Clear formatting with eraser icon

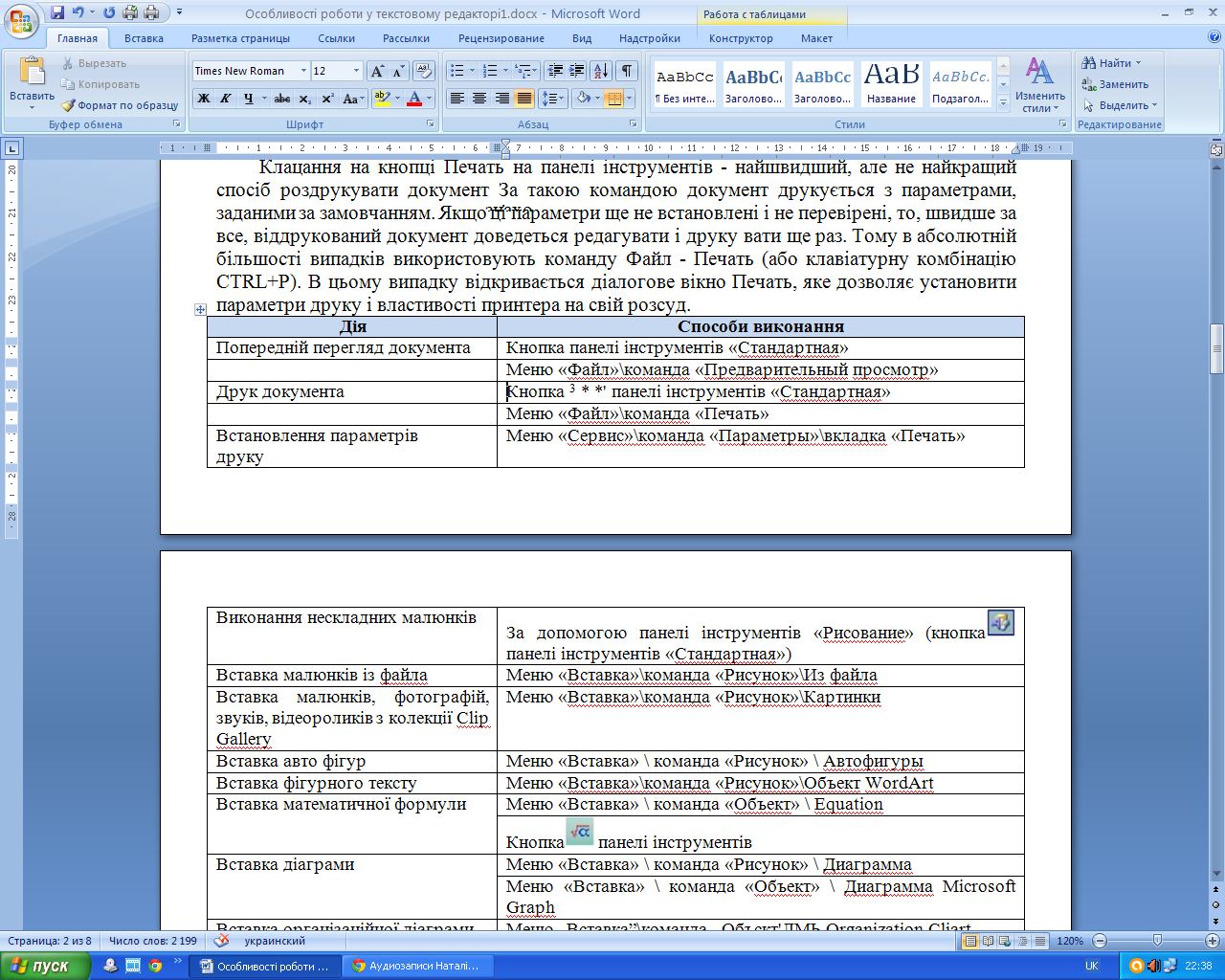[424, 71]
